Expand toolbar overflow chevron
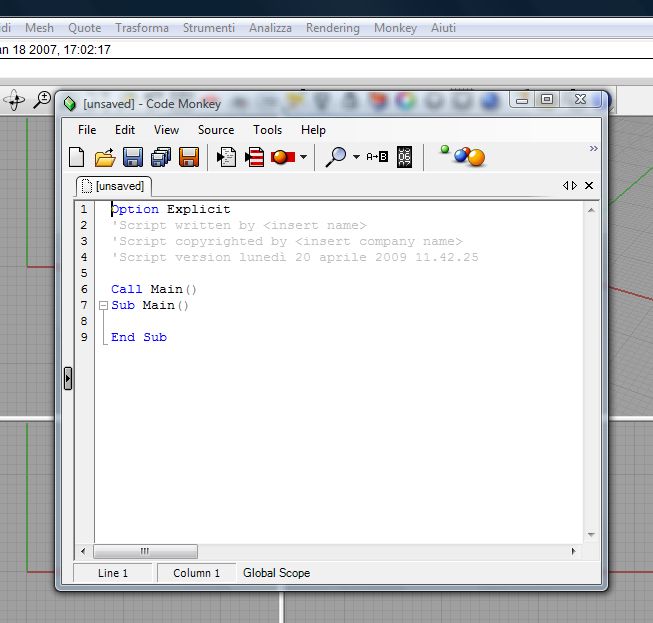The width and height of the screenshot is (653, 623). [593, 148]
